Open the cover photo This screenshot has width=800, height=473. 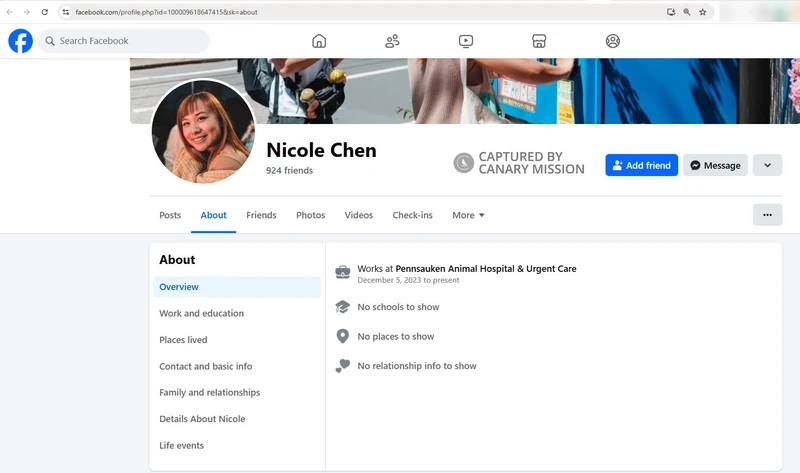465,91
